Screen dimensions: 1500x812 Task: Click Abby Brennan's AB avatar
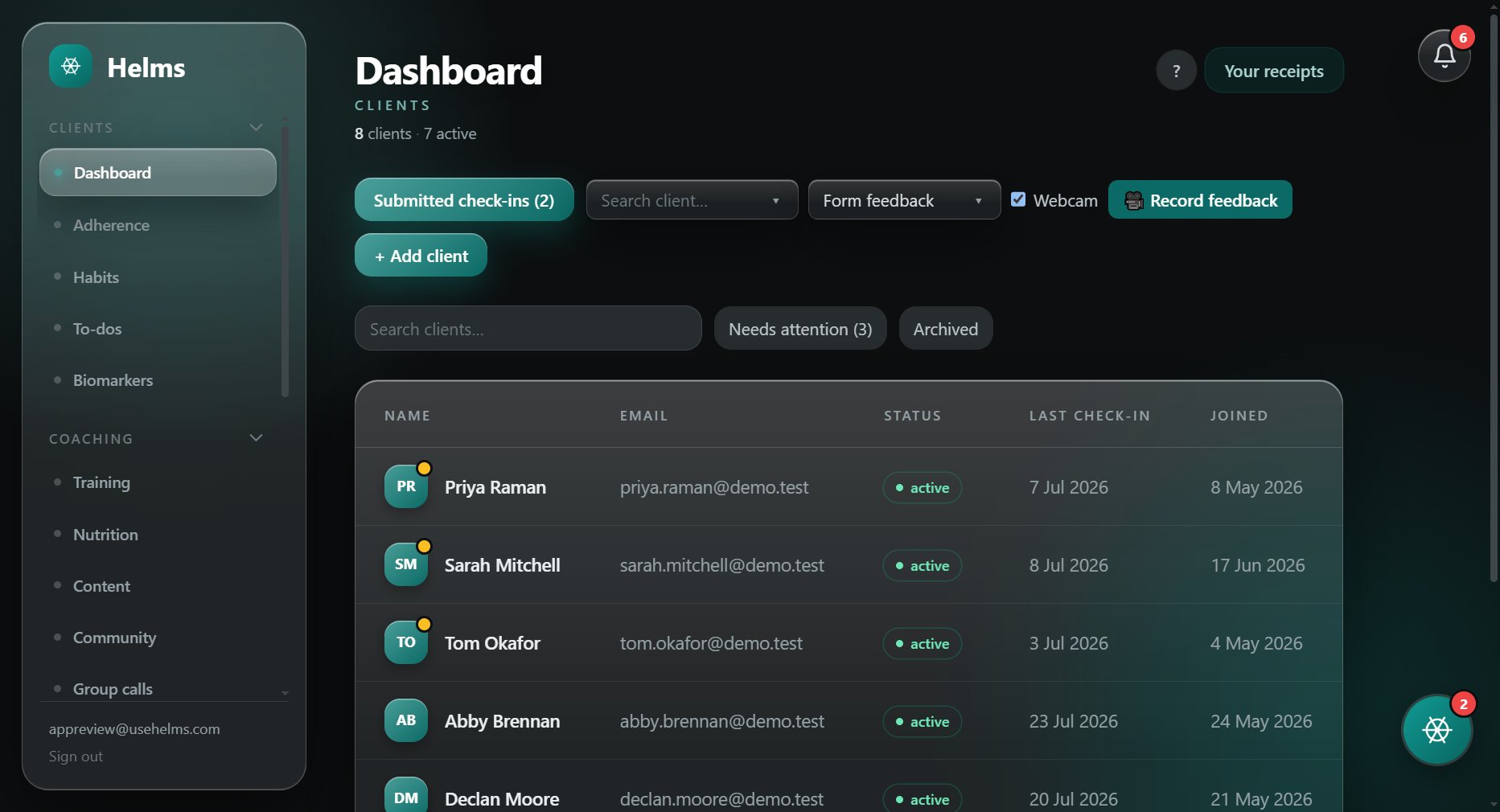tap(406, 720)
